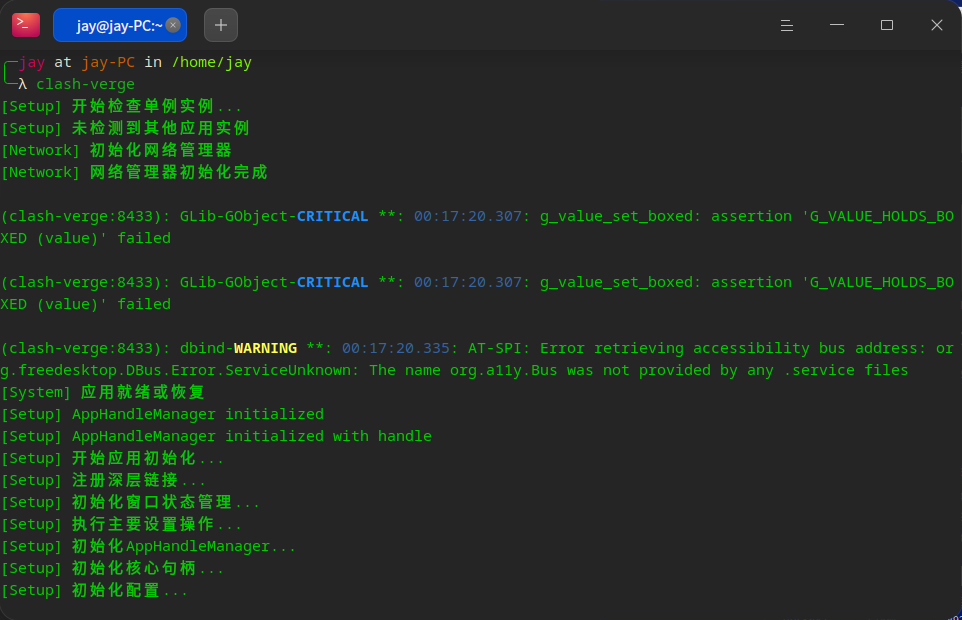Click the '[Setup] 注册深层链接...' line

[103, 480]
